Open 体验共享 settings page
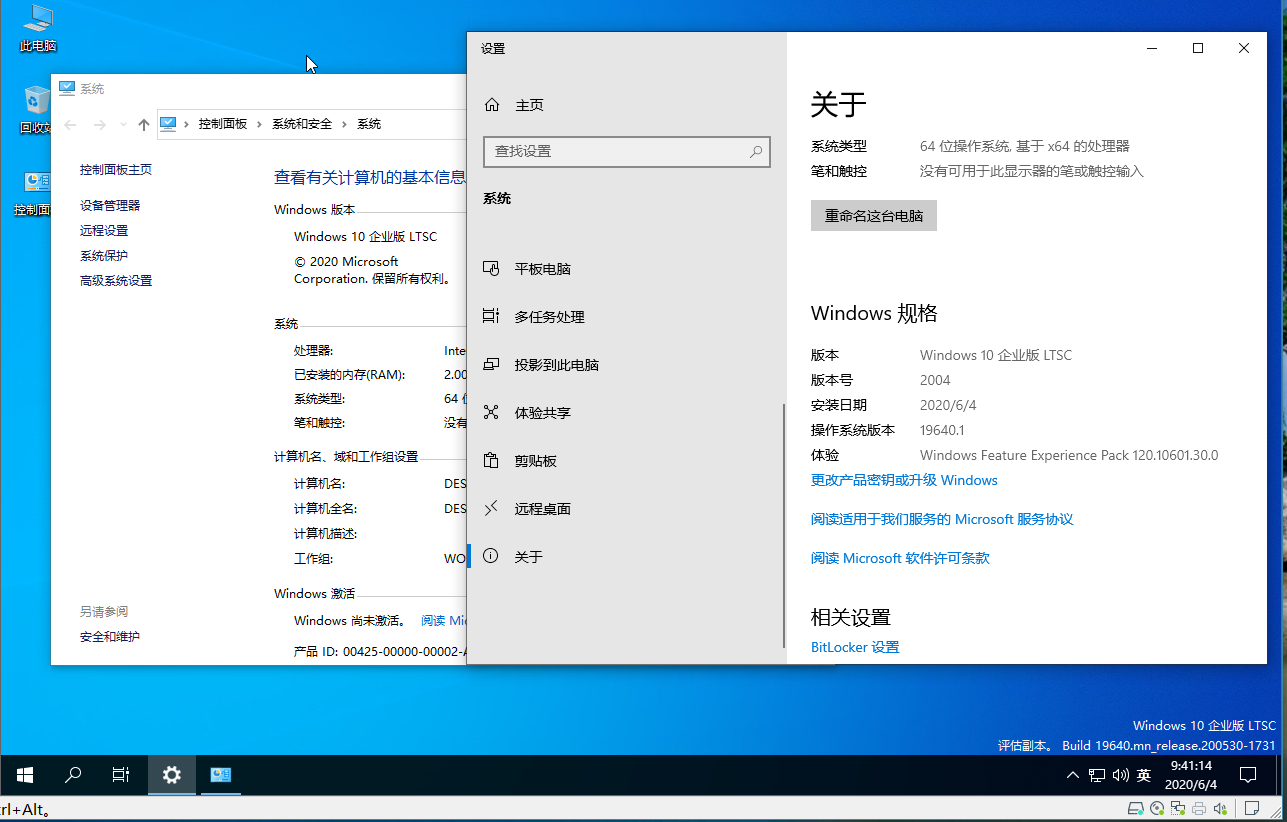 625,413
